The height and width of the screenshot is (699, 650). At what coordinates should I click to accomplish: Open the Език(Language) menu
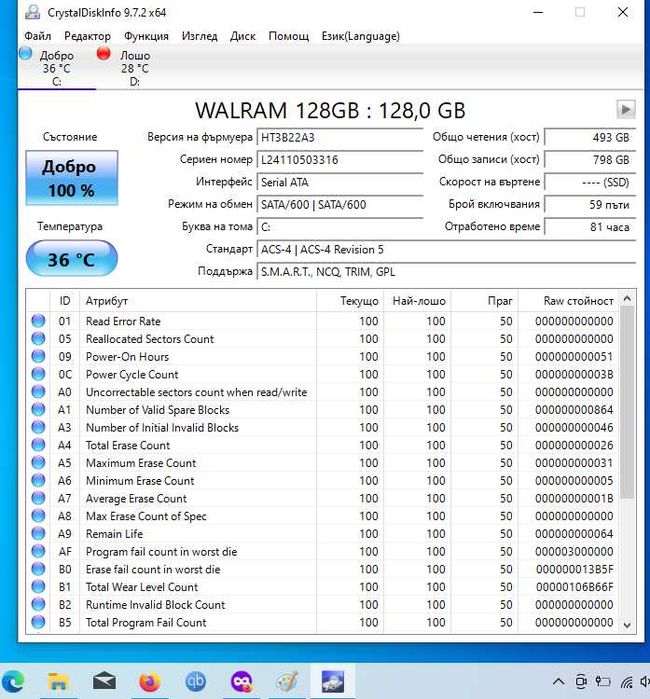(x=361, y=36)
